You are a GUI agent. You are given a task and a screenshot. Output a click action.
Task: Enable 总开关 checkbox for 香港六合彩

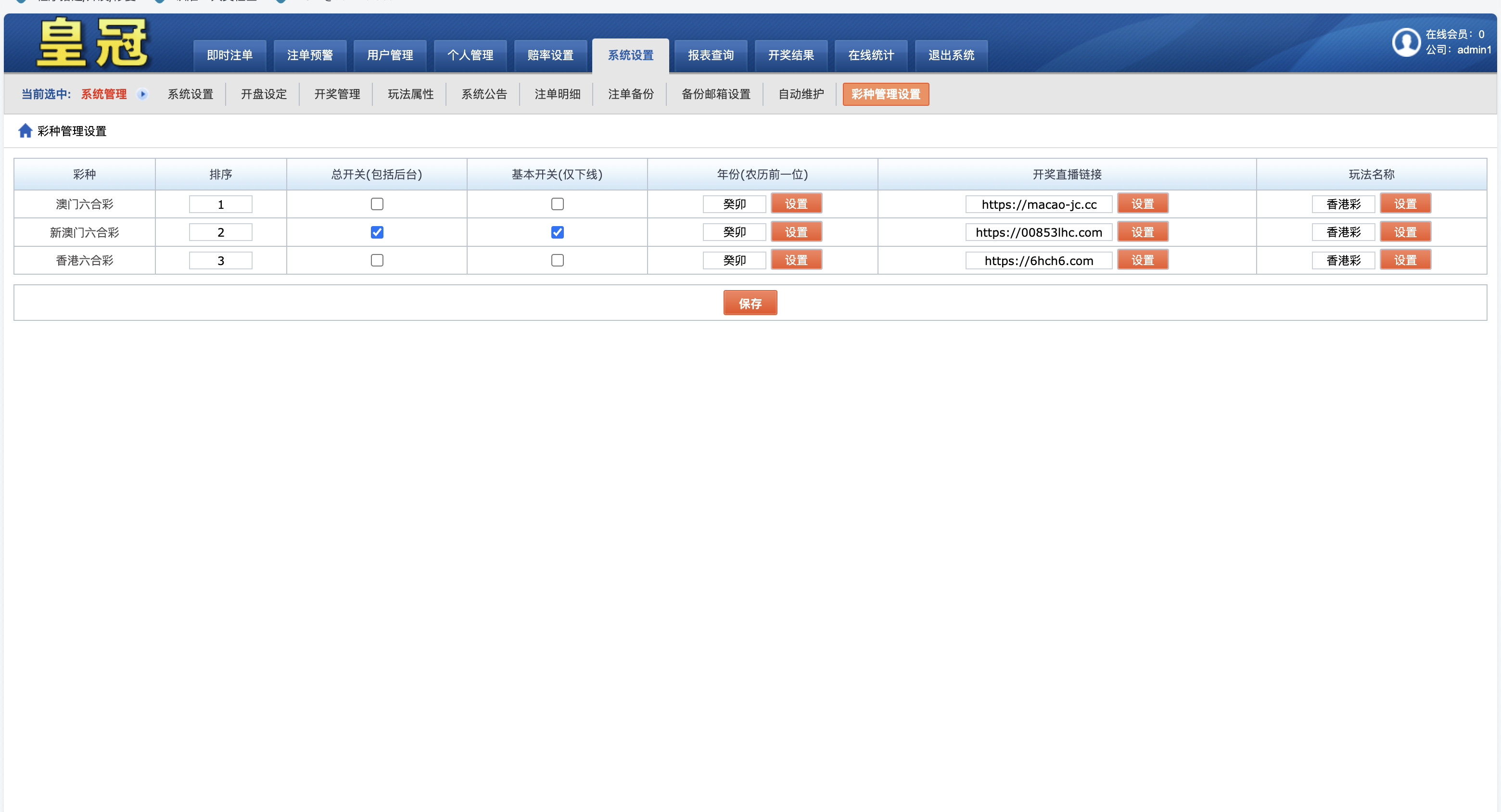[x=377, y=260]
